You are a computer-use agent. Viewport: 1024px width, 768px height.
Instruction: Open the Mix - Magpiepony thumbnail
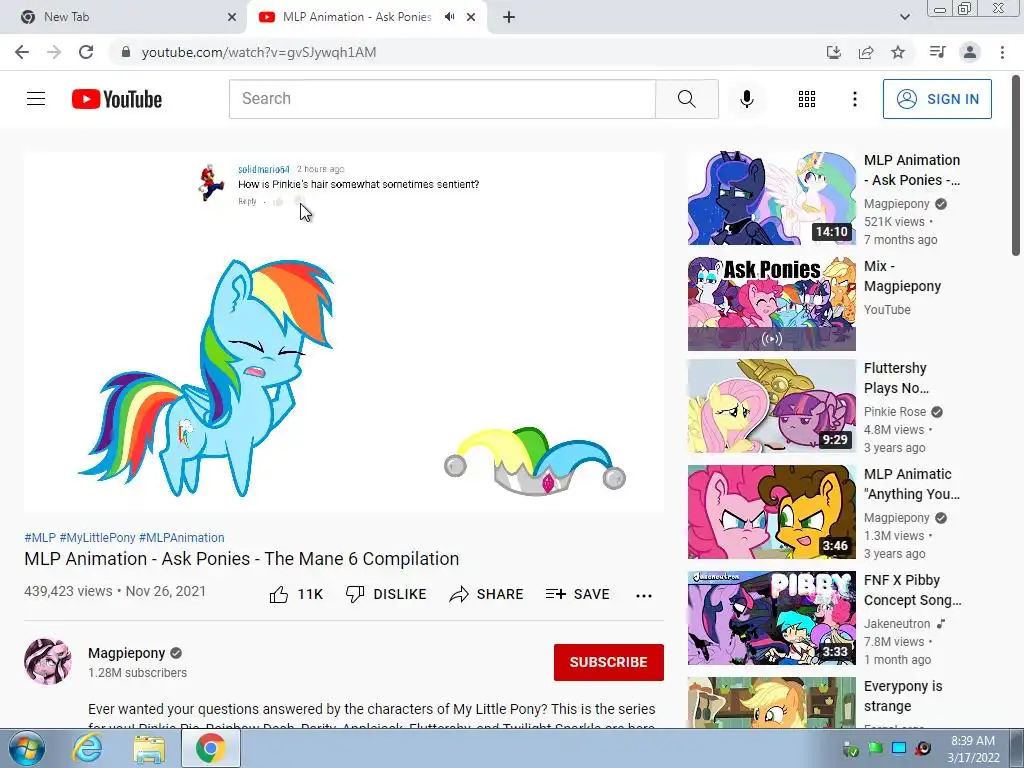[771, 304]
